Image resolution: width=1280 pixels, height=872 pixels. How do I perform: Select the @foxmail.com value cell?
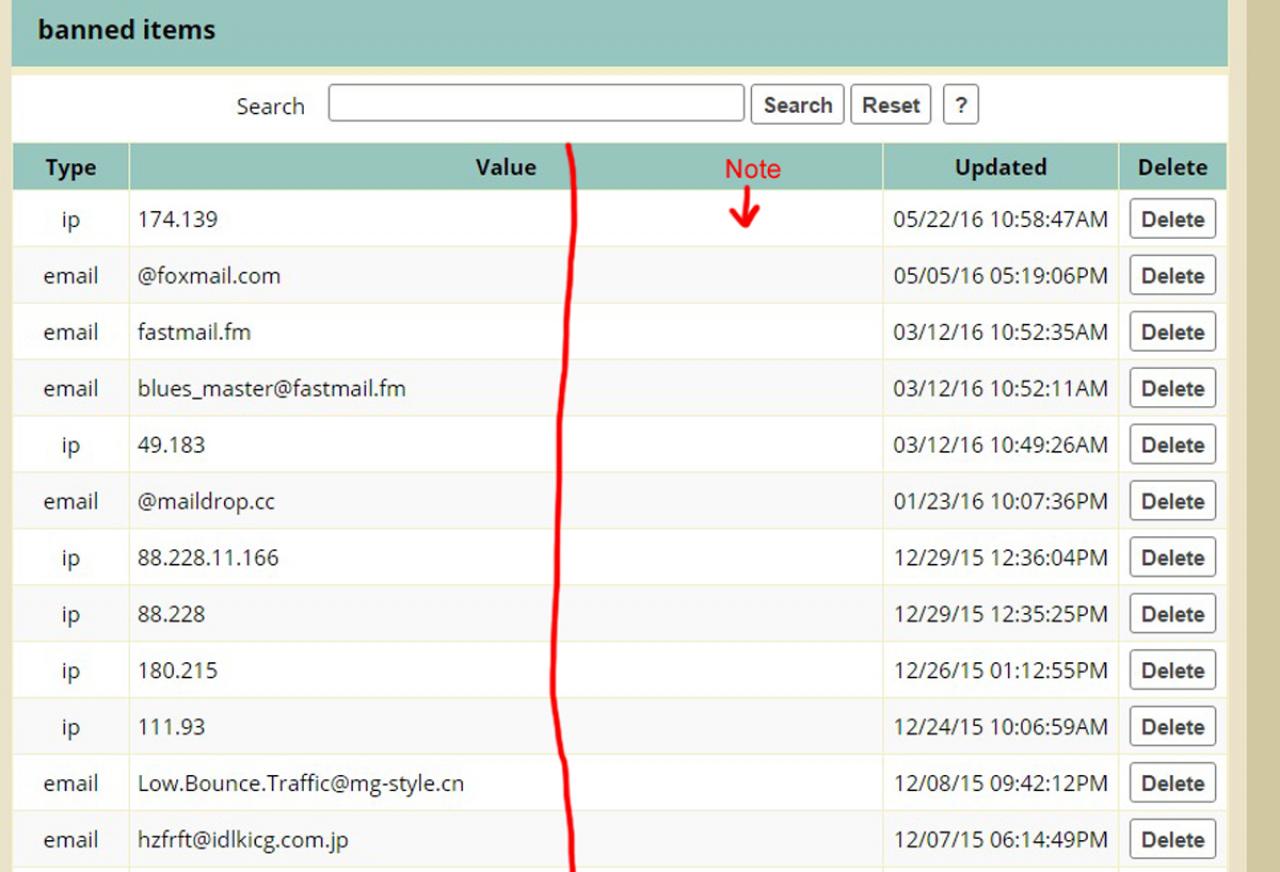[x=209, y=276]
